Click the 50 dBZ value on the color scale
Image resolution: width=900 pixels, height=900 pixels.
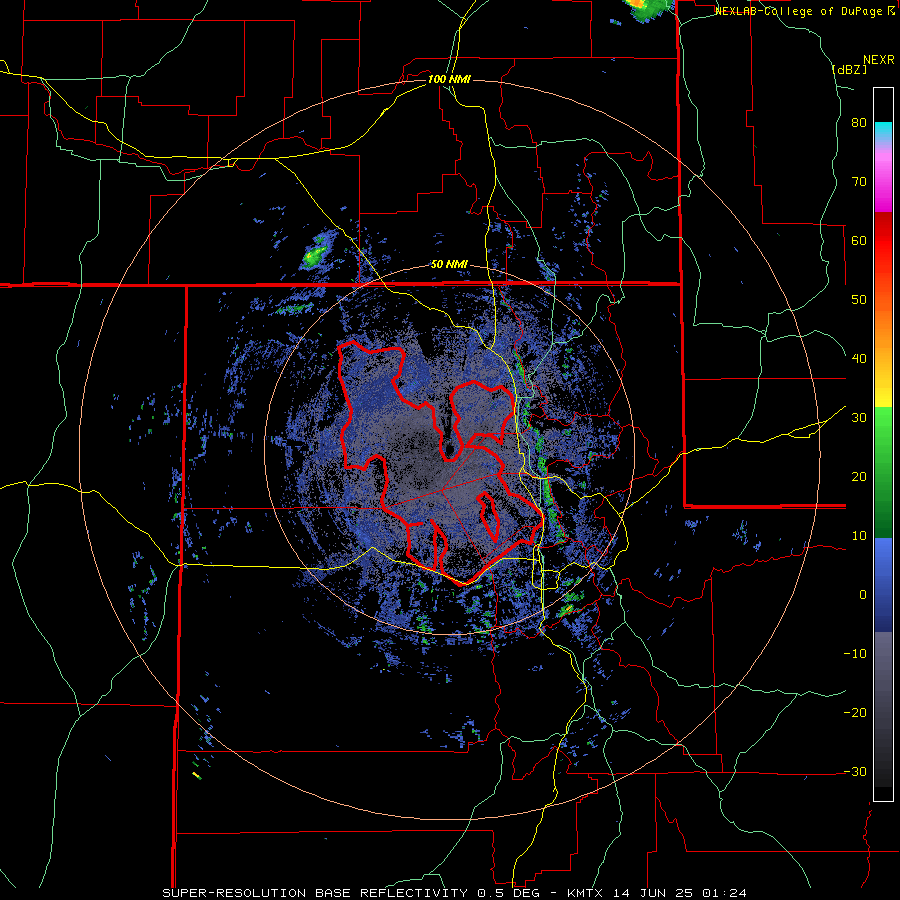(x=859, y=300)
